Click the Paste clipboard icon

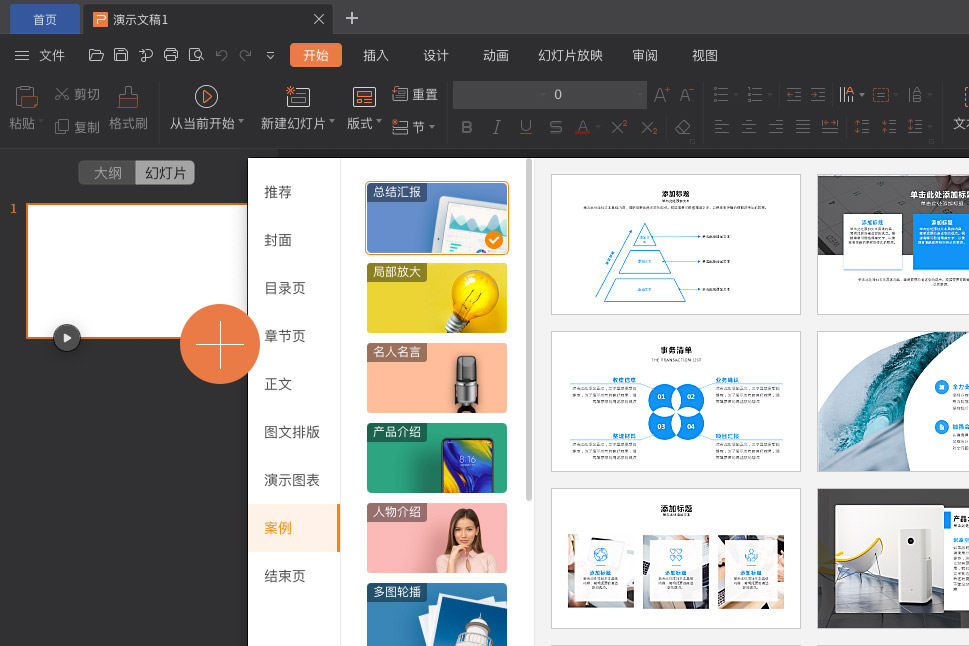(25, 97)
